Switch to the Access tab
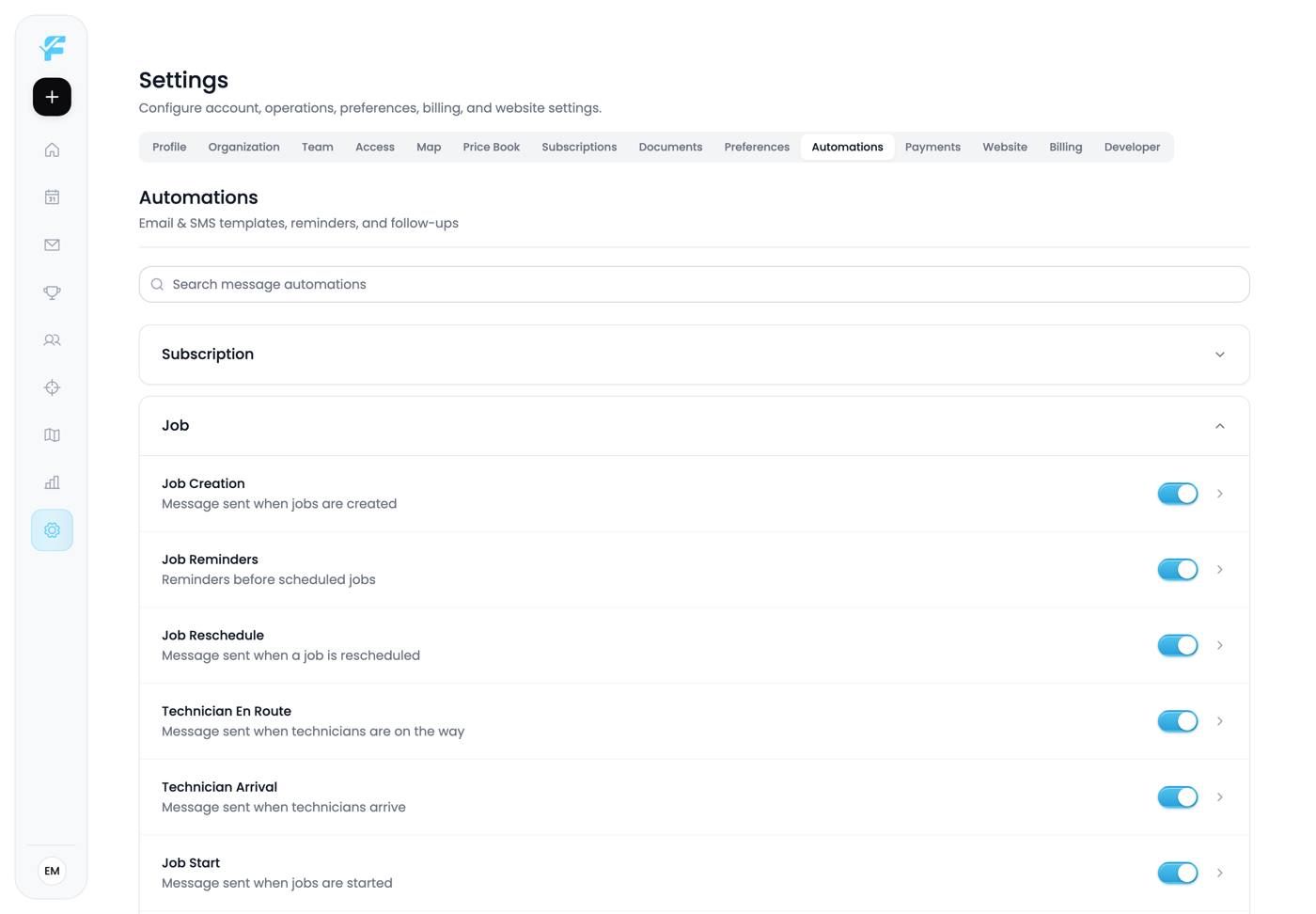 (x=375, y=147)
